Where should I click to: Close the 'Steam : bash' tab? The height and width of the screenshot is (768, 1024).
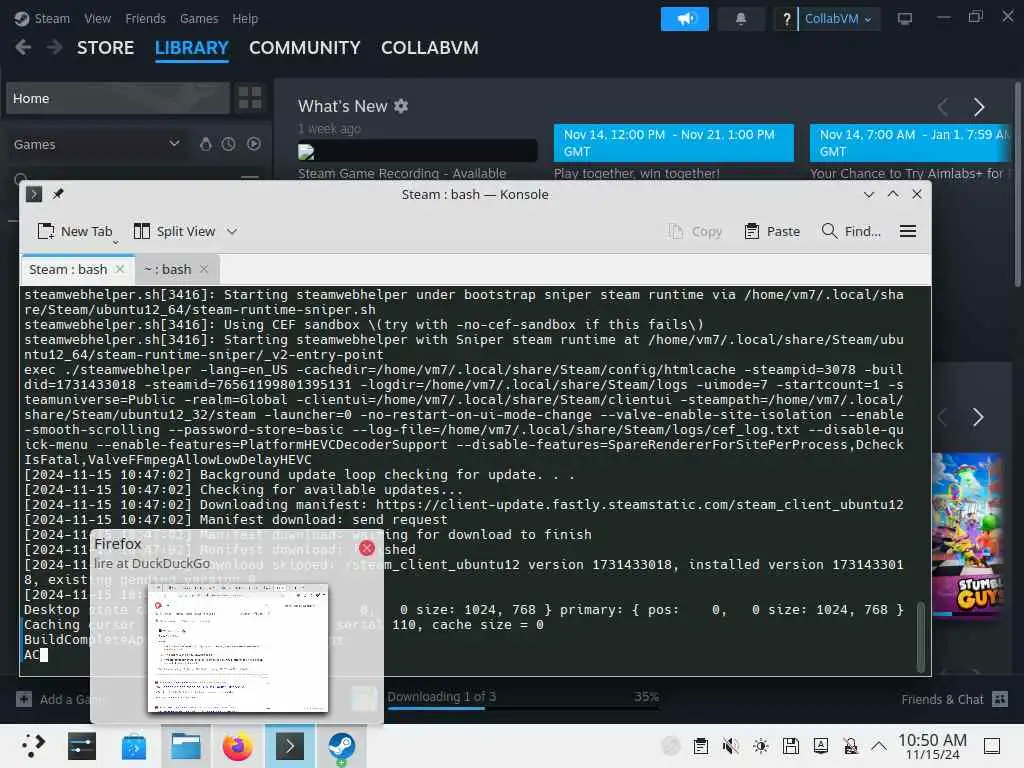click(x=120, y=269)
